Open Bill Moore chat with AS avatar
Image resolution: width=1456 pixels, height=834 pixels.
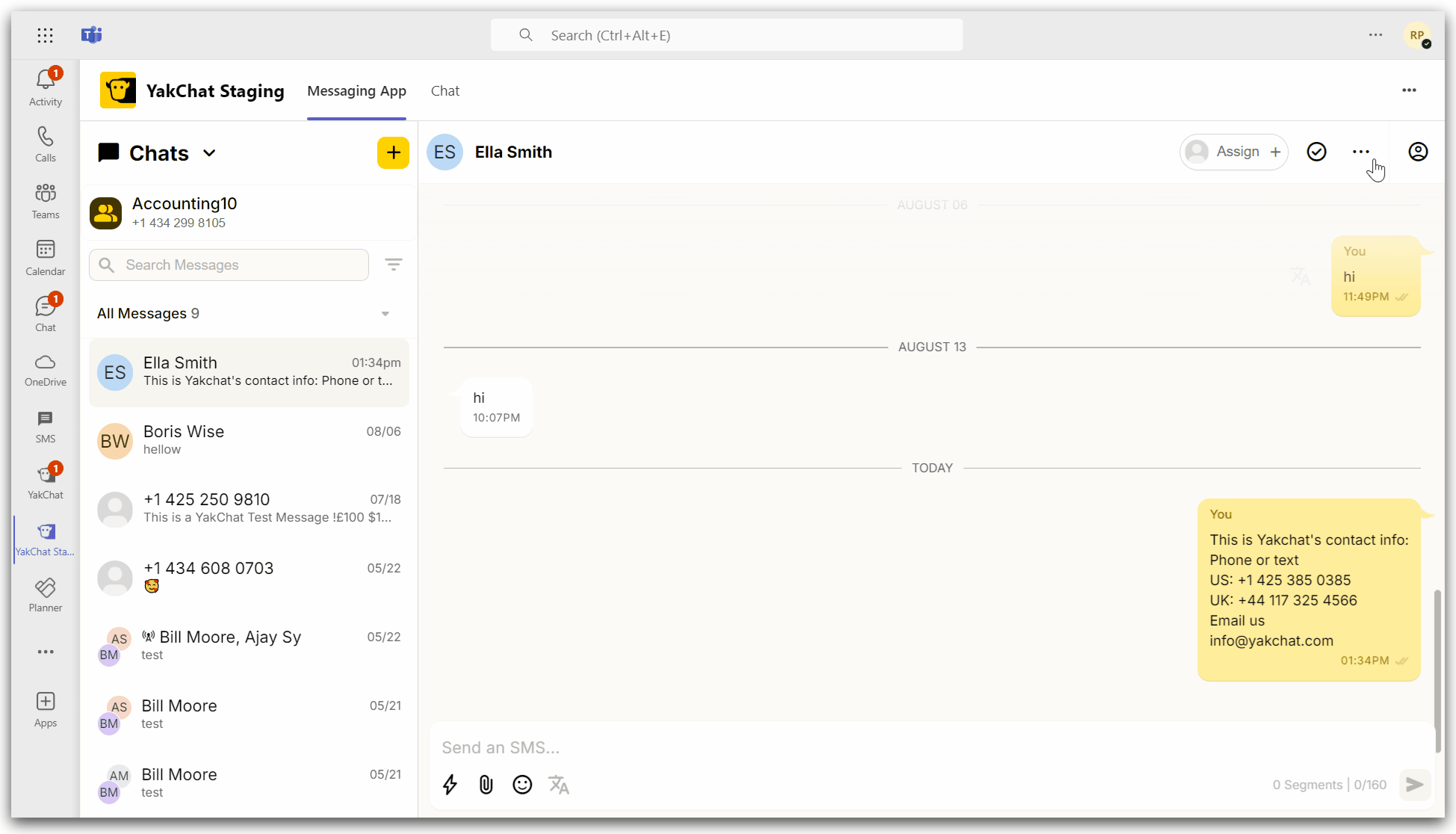tap(249, 715)
